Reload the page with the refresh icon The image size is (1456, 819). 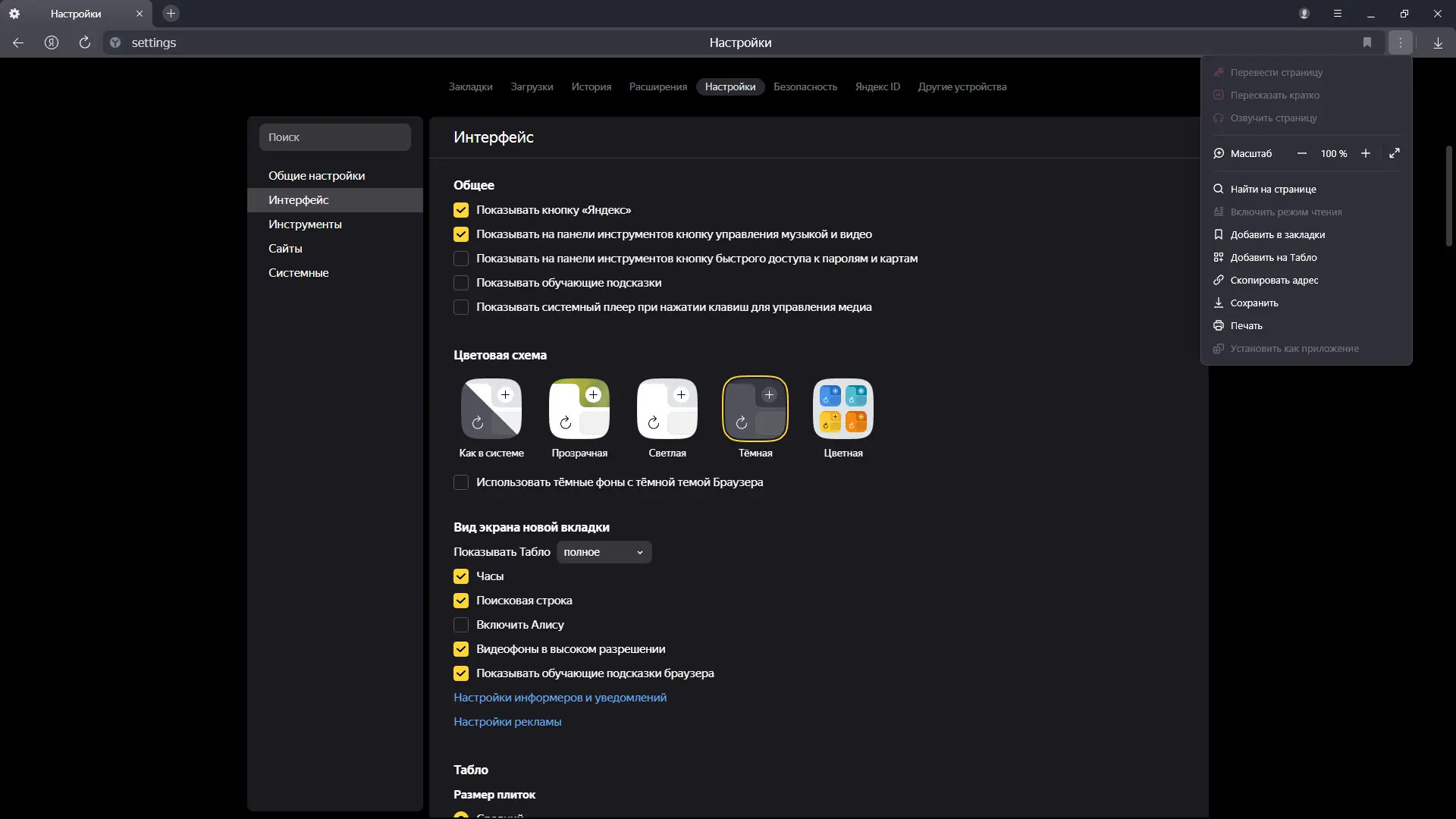coord(85,43)
